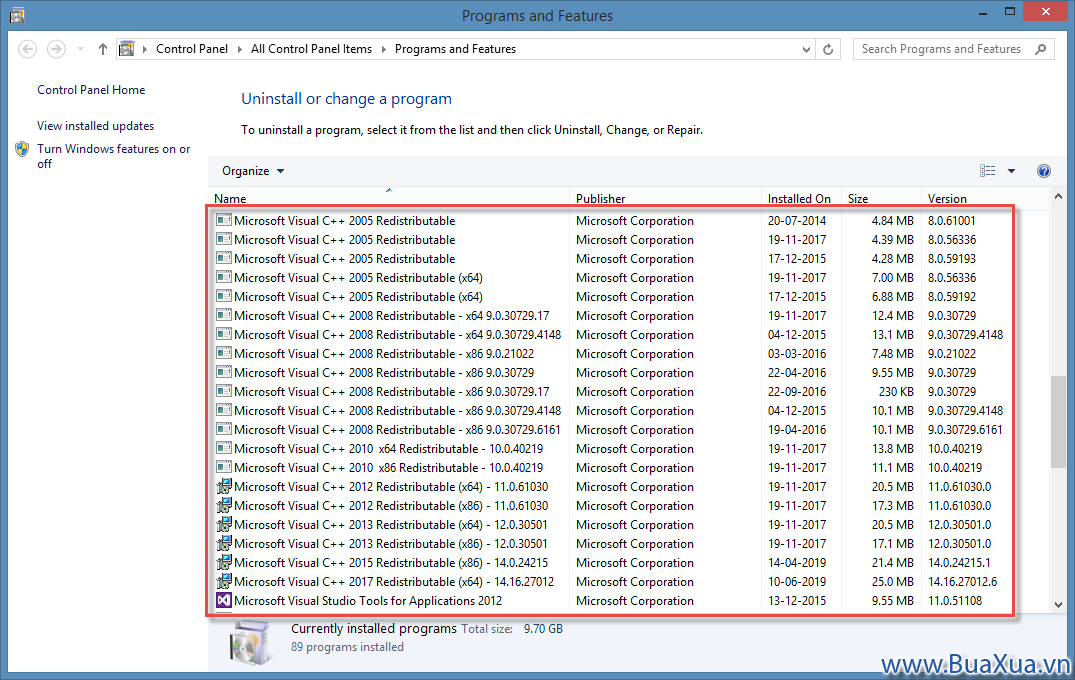Click icon of Visual C++ 2008 x86 9.0.21022
The height and width of the screenshot is (680, 1075).
(x=224, y=353)
